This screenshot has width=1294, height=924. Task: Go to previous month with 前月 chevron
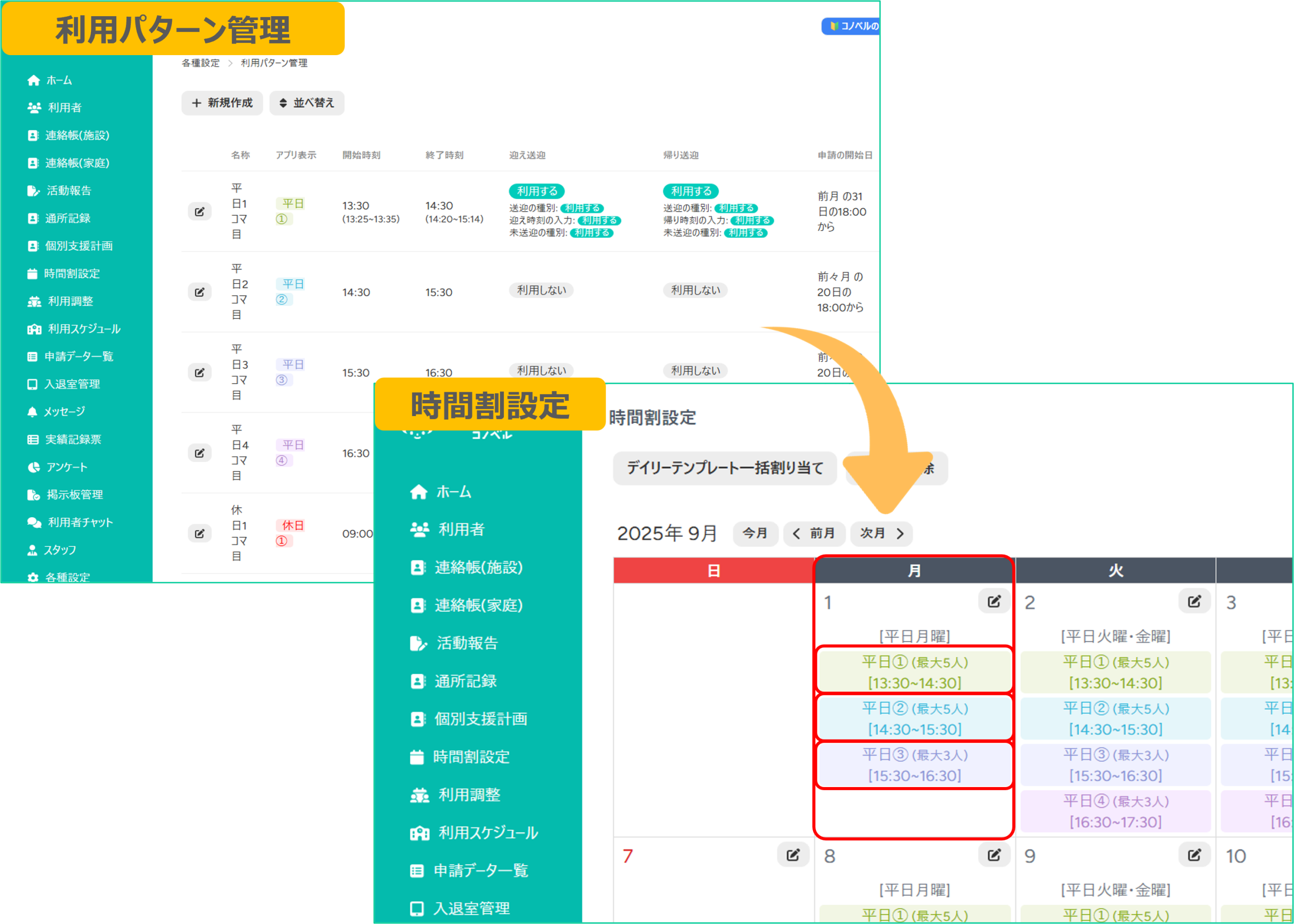(x=797, y=534)
